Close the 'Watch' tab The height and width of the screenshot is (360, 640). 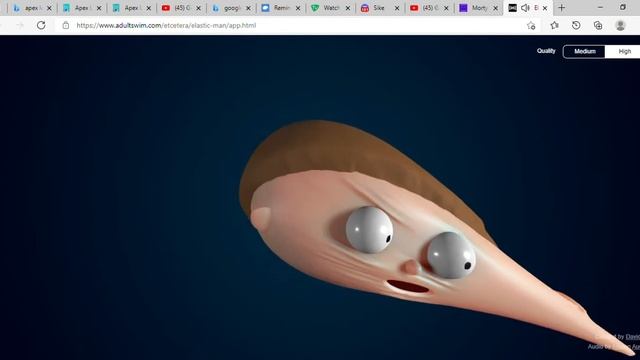click(348, 8)
